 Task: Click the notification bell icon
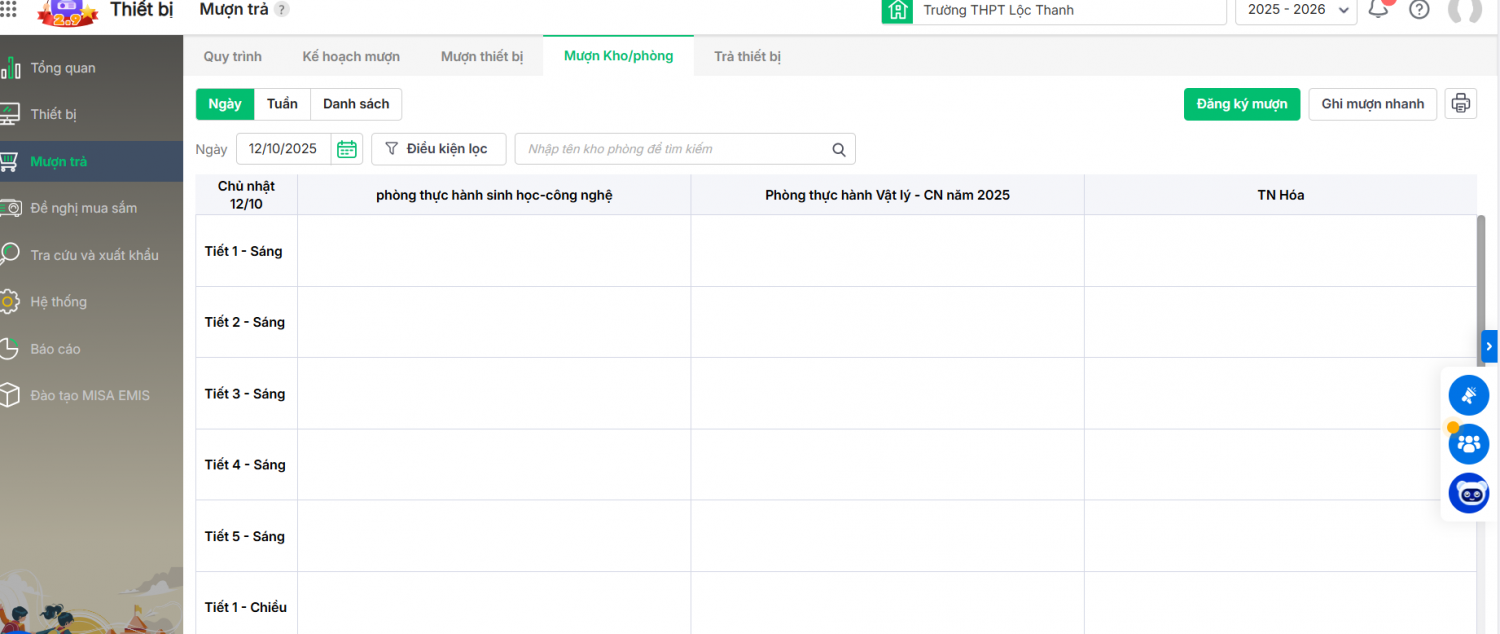point(1379,10)
